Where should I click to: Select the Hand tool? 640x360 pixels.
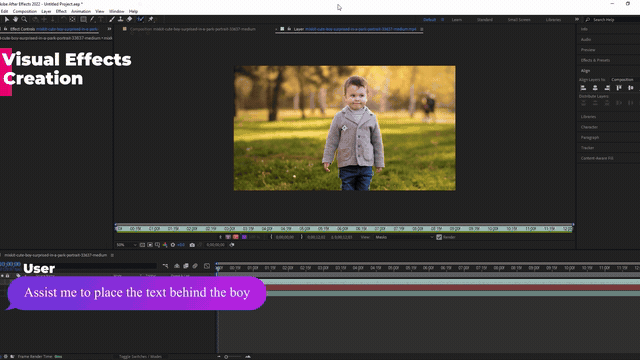tap(16, 19)
